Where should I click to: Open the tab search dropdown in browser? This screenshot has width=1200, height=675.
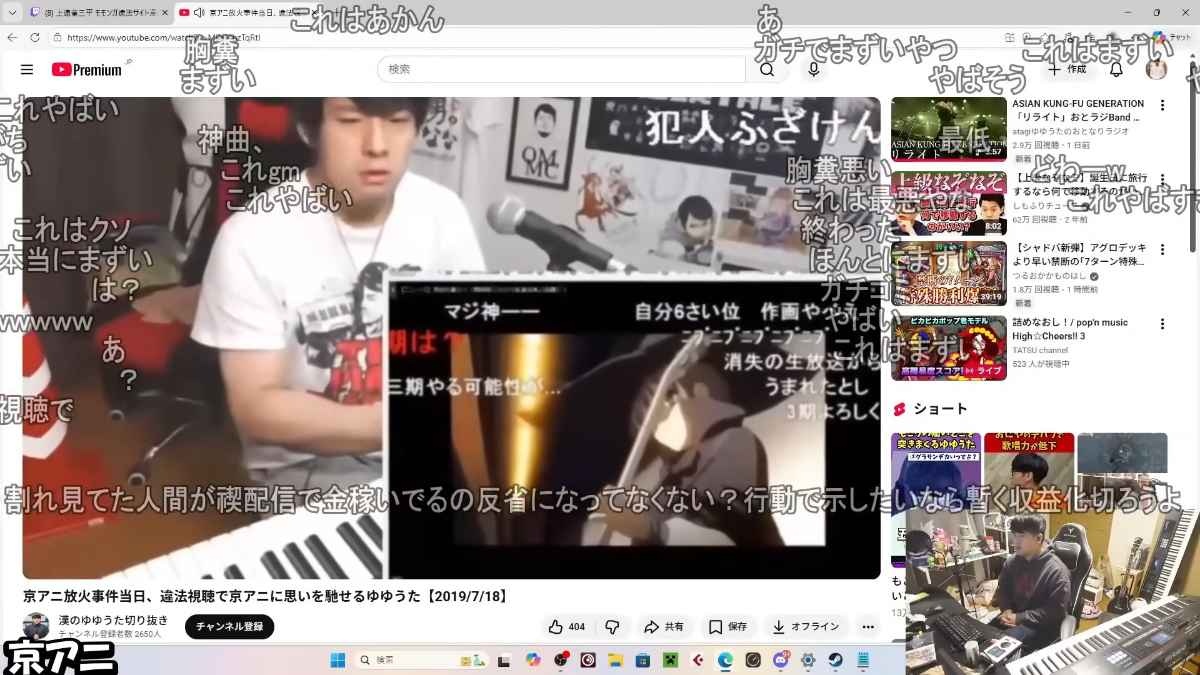tap(12, 12)
